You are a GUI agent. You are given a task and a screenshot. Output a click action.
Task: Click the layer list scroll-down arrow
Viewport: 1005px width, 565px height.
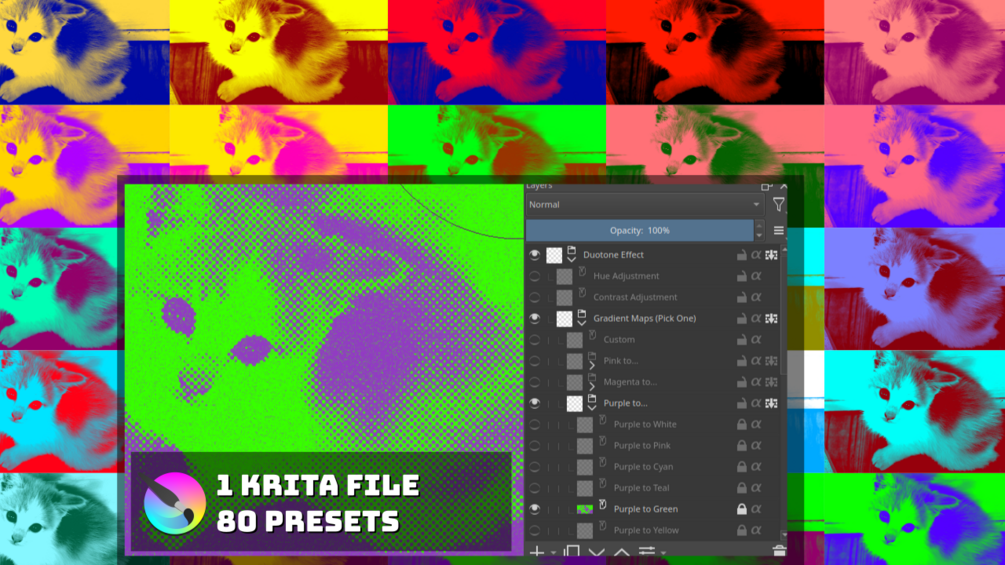(784, 534)
